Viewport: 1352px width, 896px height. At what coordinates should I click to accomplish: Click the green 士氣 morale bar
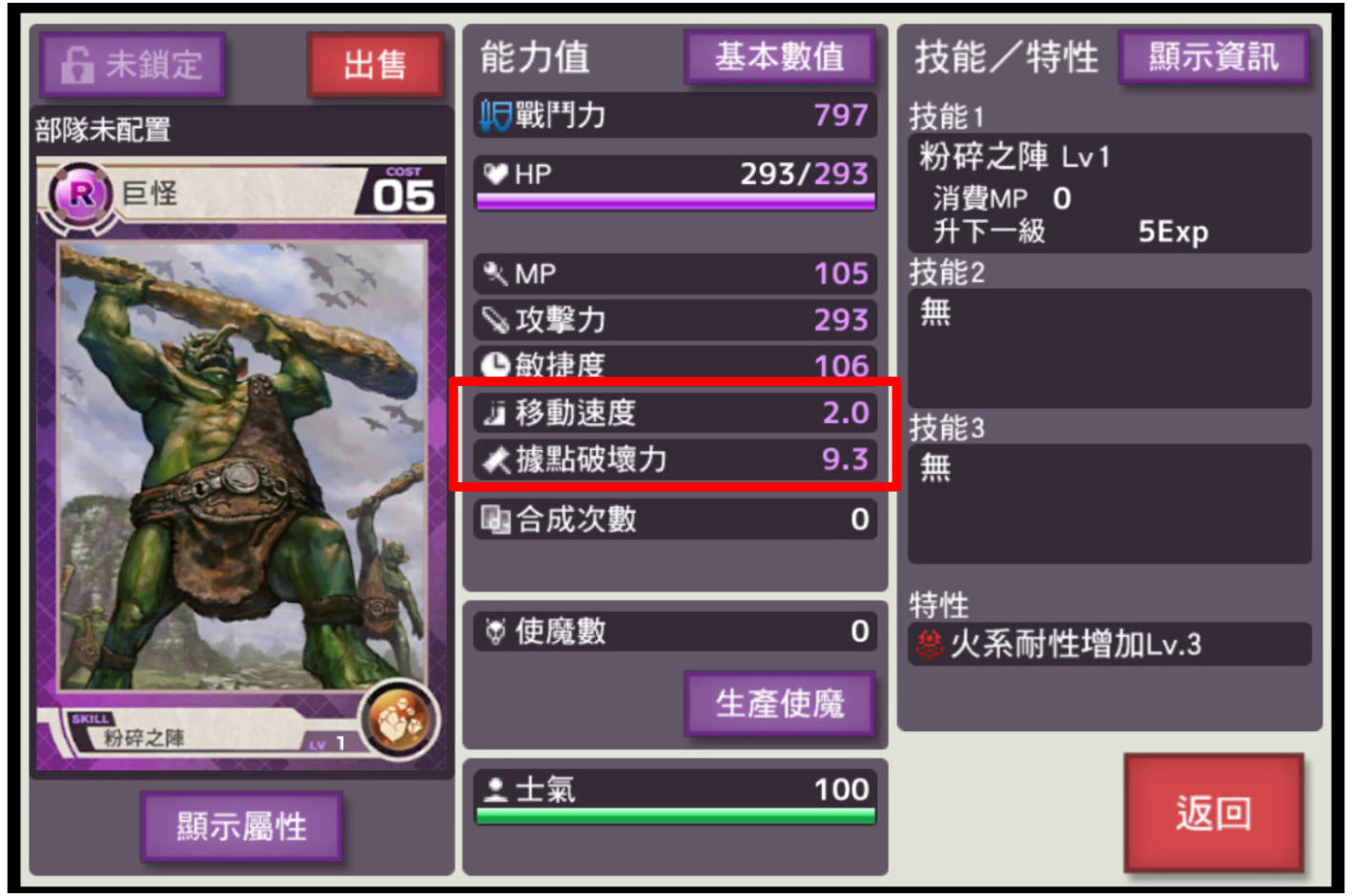coord(675,816)
